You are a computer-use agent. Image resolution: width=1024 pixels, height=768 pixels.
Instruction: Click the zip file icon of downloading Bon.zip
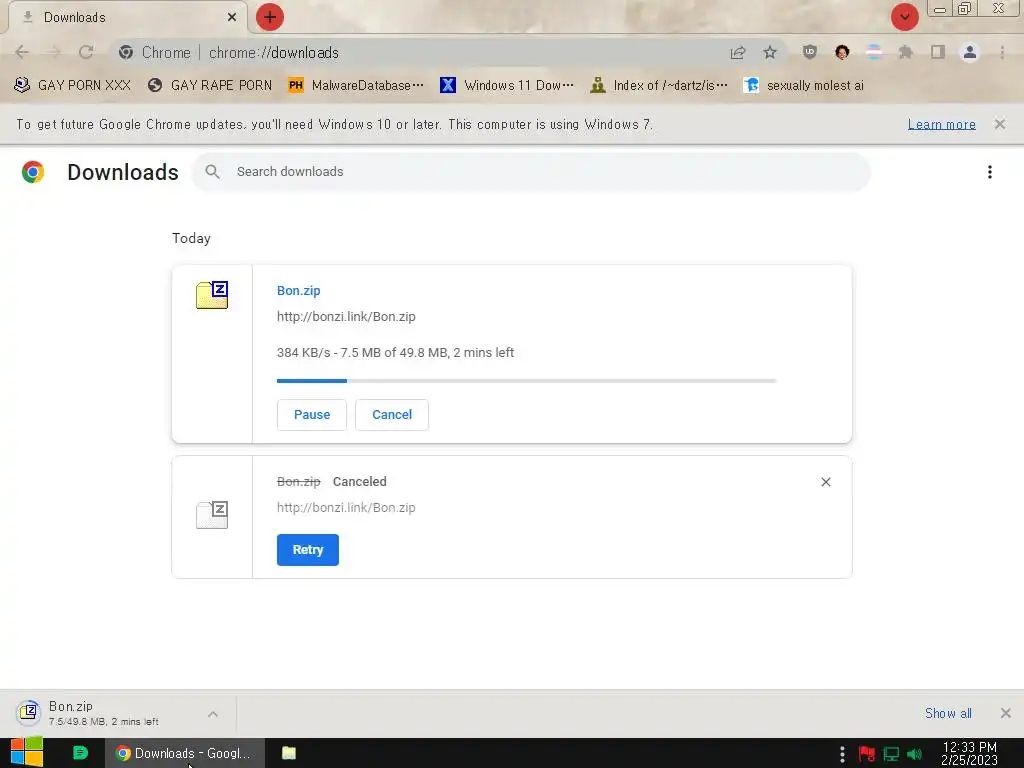pos(212,295)
